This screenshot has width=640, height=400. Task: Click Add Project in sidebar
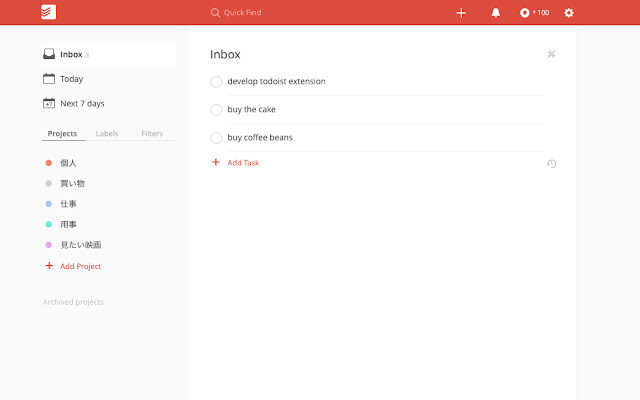point(80,266)
